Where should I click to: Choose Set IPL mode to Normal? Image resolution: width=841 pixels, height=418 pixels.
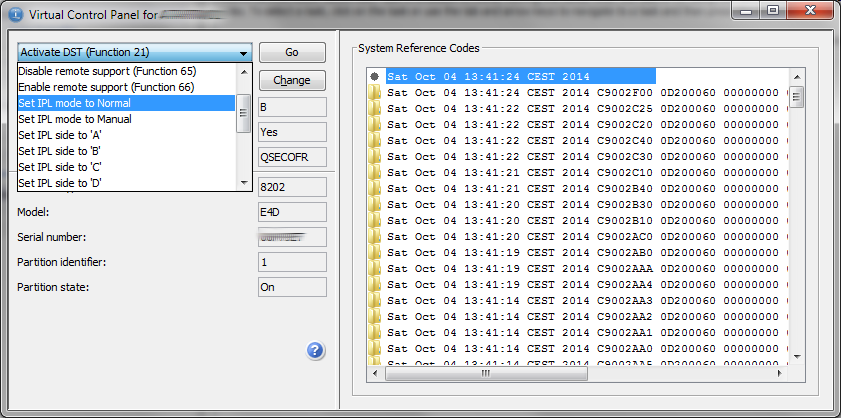126,103
